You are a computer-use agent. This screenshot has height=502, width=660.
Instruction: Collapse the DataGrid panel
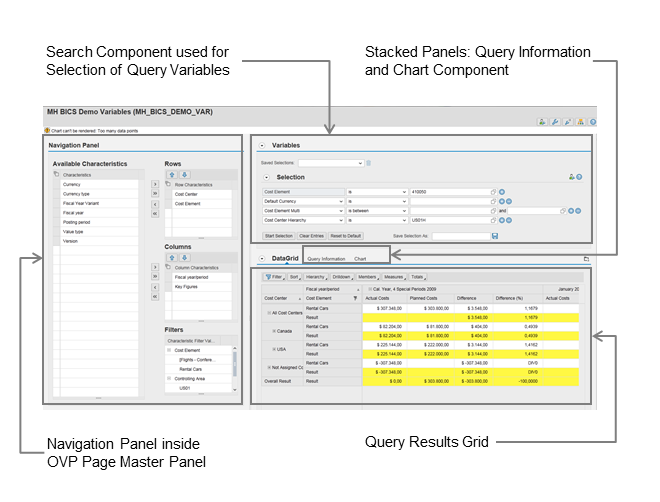pos(262,258)
